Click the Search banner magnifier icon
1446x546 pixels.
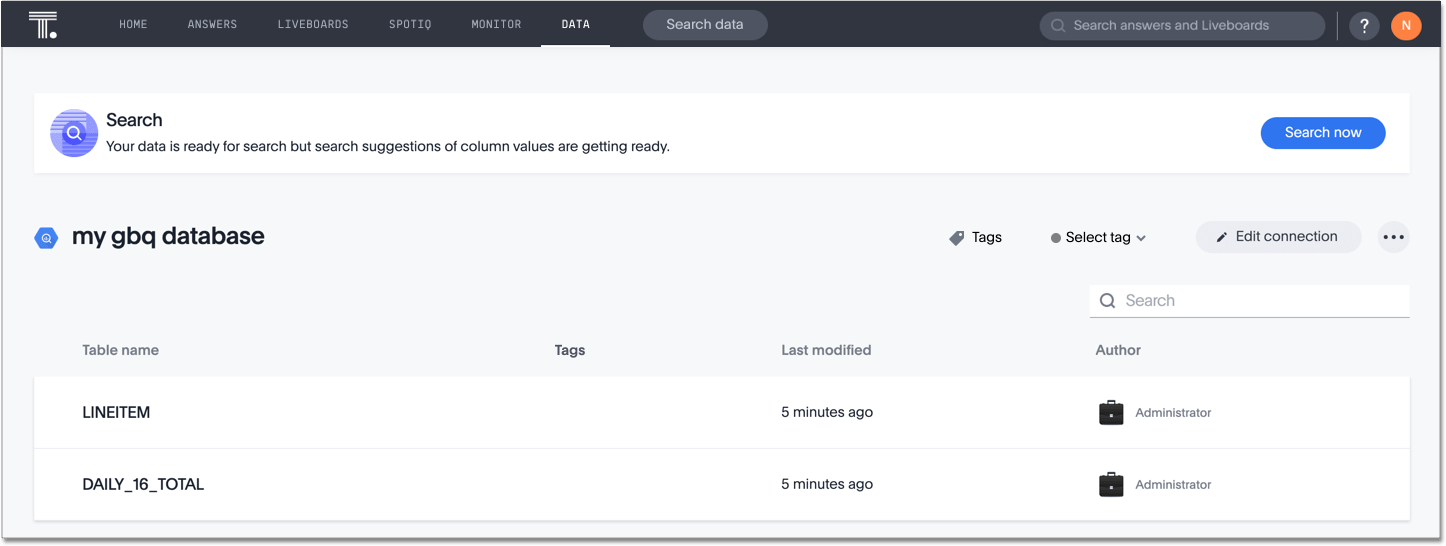(74, 133)
